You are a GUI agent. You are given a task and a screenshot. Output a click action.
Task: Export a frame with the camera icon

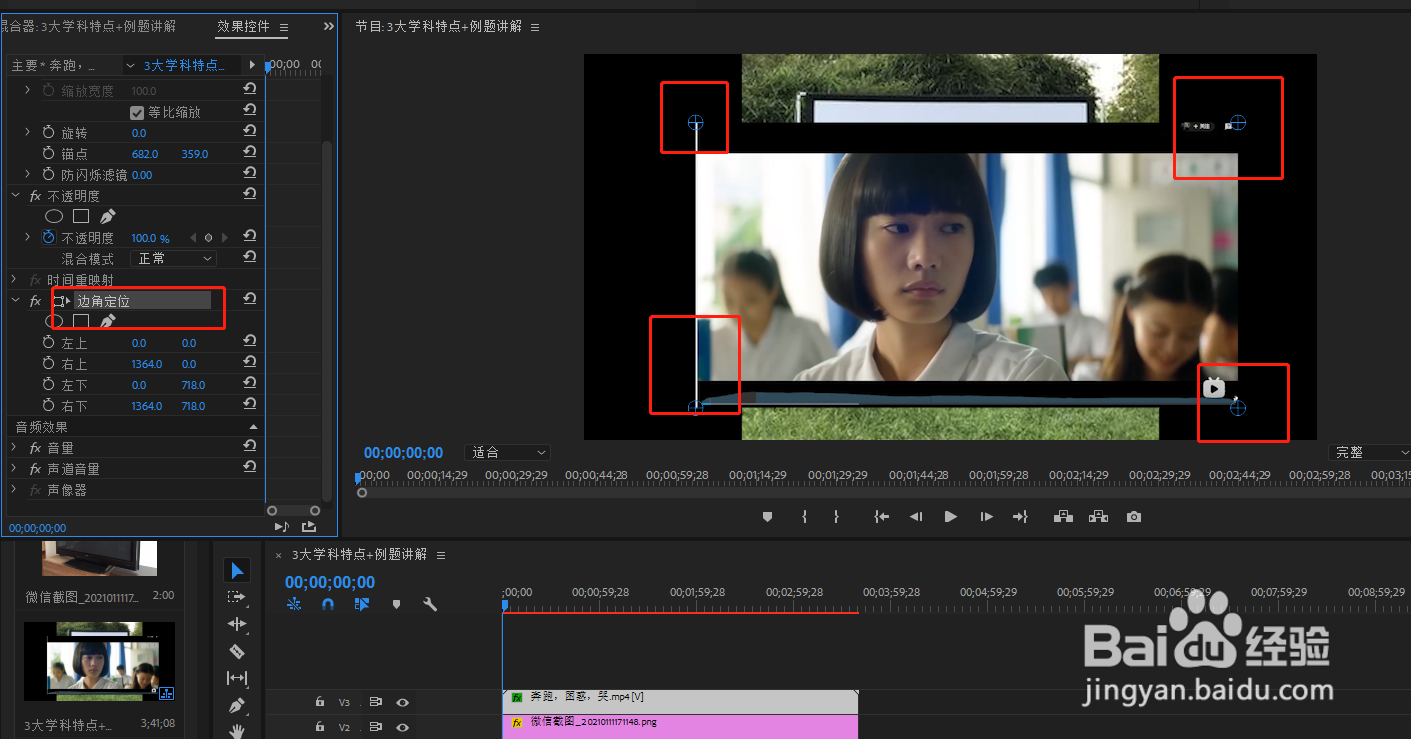pos(1133,517)
